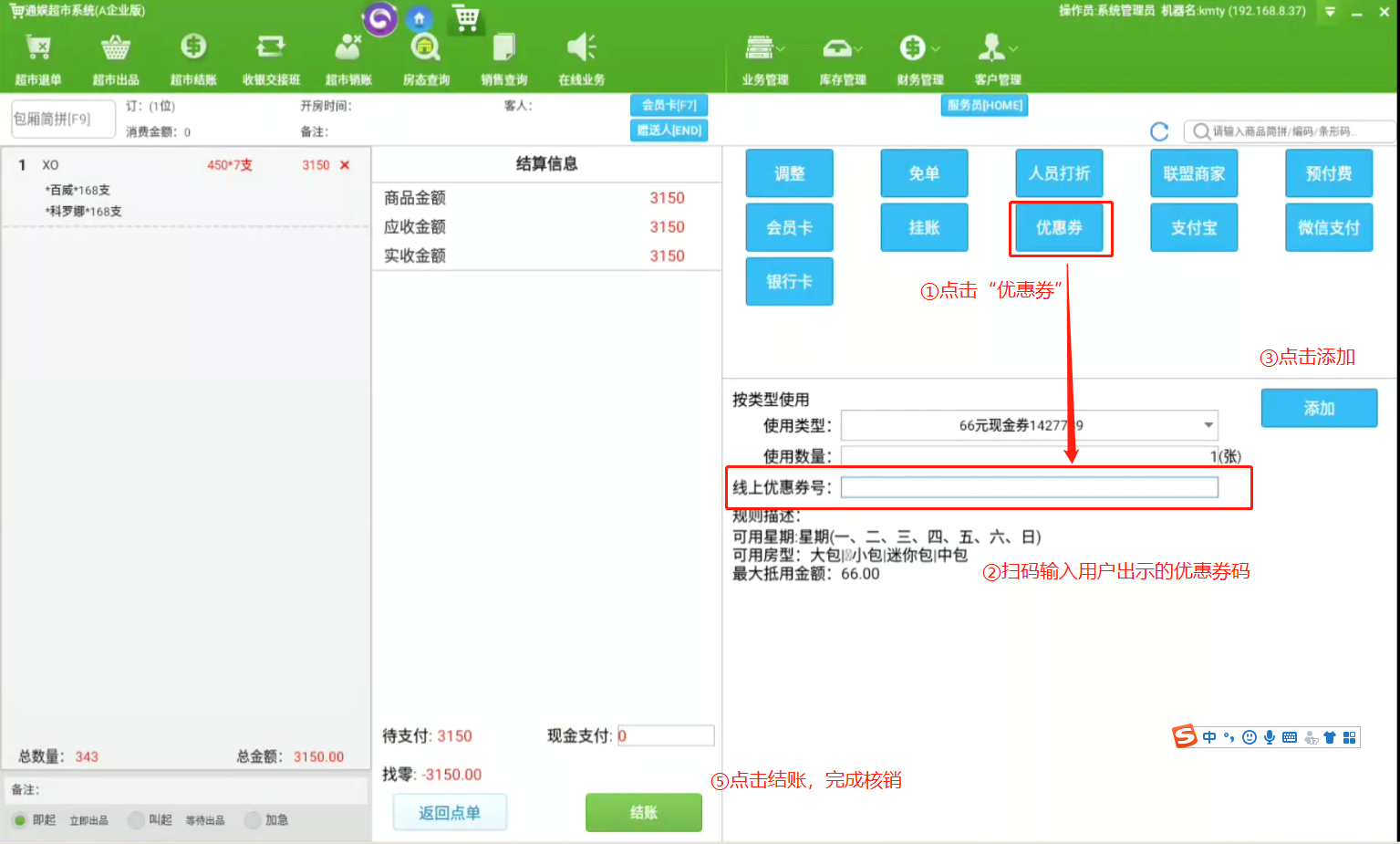Focus the 备注 remark field at bottom

[186, 790]
